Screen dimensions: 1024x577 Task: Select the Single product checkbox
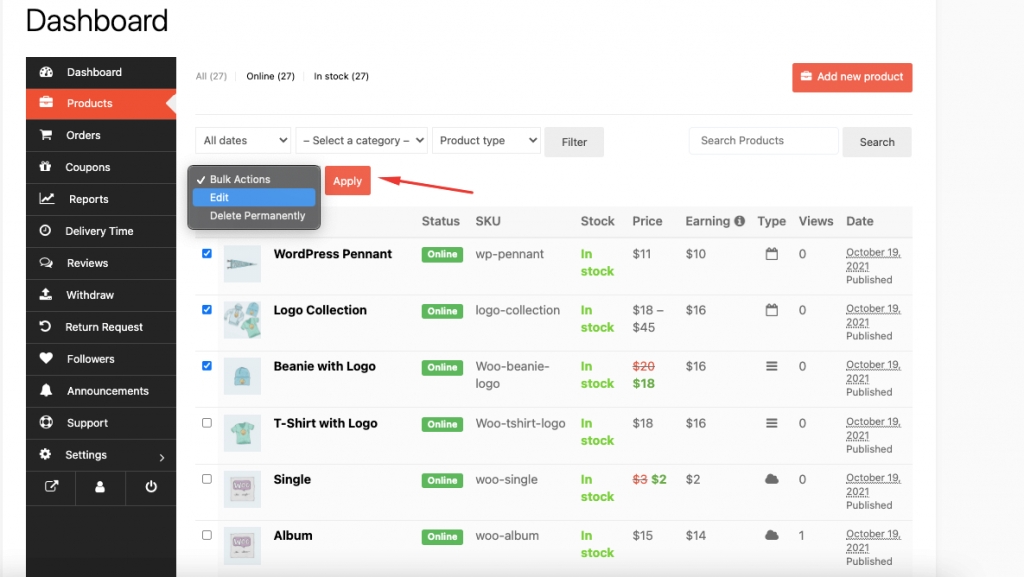pyautogui.click(x=206, y=478)
